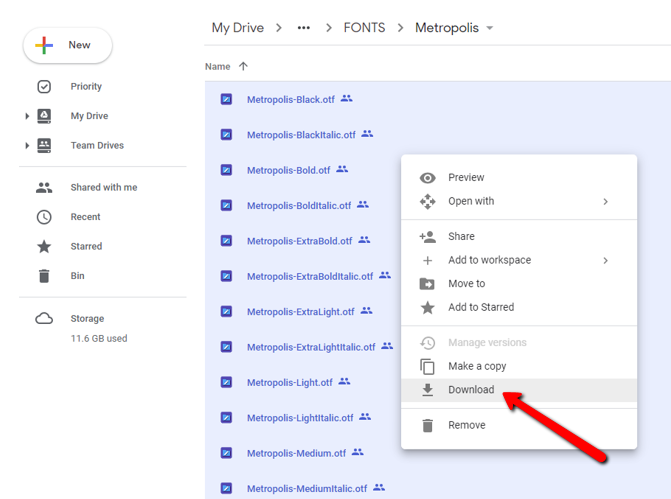Choose Share from the context menu
671x499 pixels.
(519, 237)
